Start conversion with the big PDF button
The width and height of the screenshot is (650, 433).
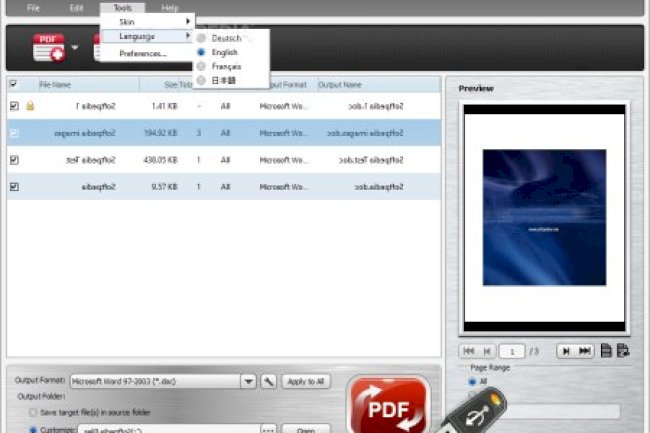click(387, 408)
